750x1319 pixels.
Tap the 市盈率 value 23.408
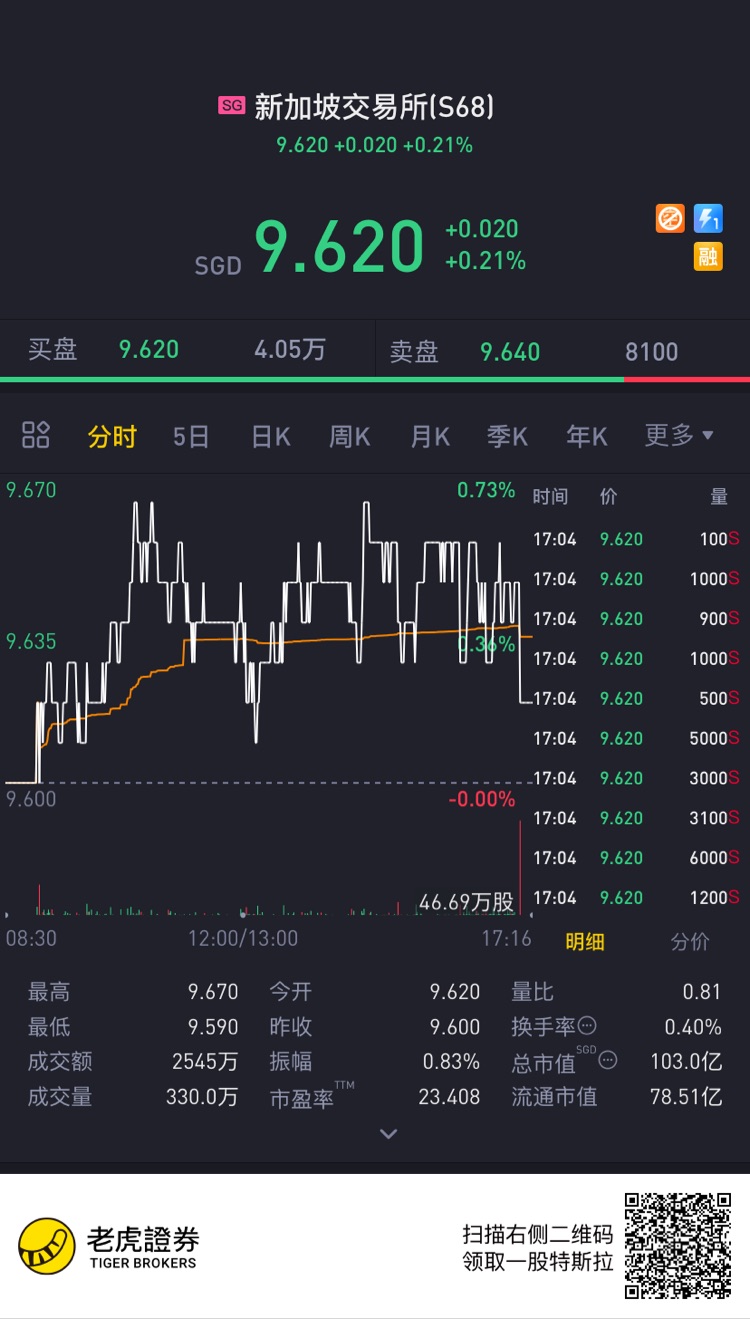tap(449, 1096)
